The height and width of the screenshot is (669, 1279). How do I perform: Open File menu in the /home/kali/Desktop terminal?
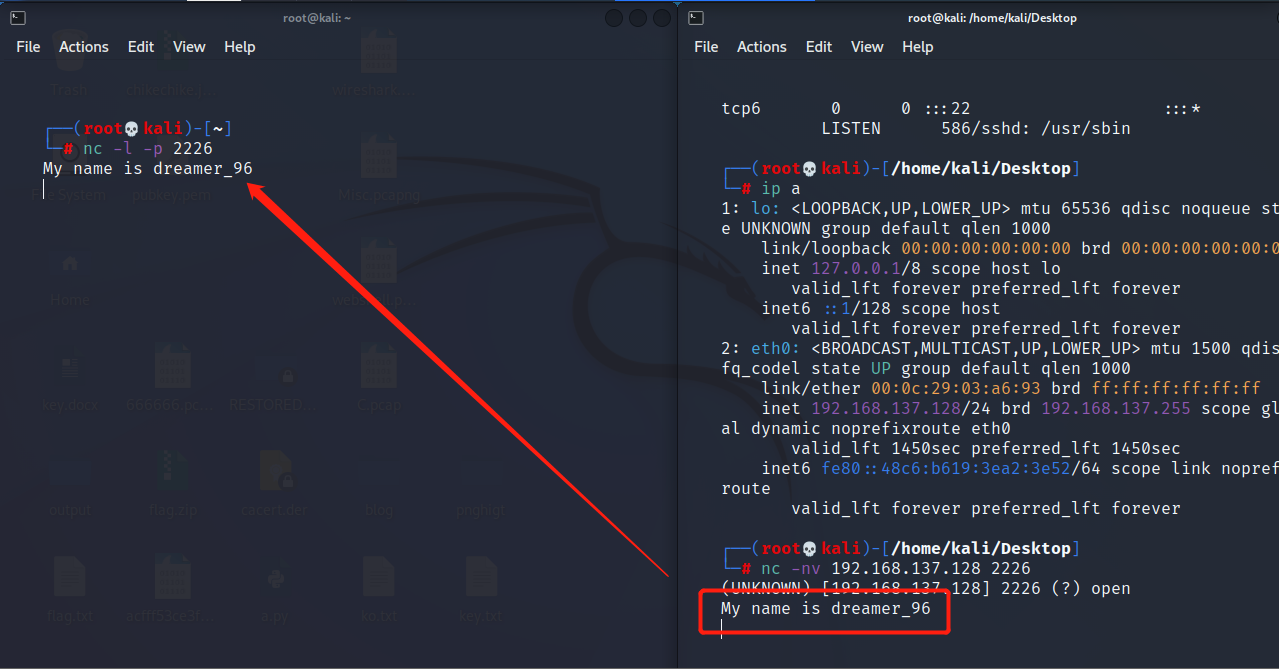(x=706, y=47)
